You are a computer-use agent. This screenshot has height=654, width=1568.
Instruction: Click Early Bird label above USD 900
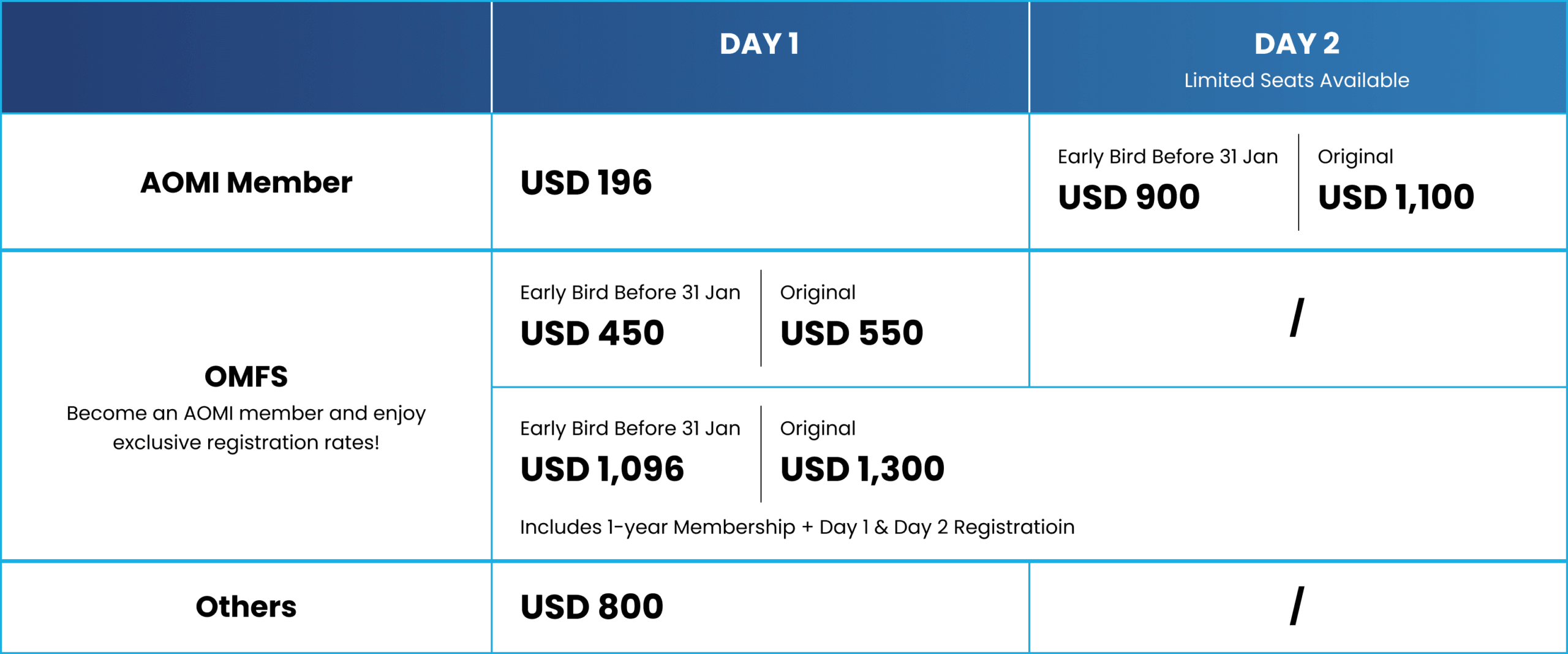pos(1167,157)
